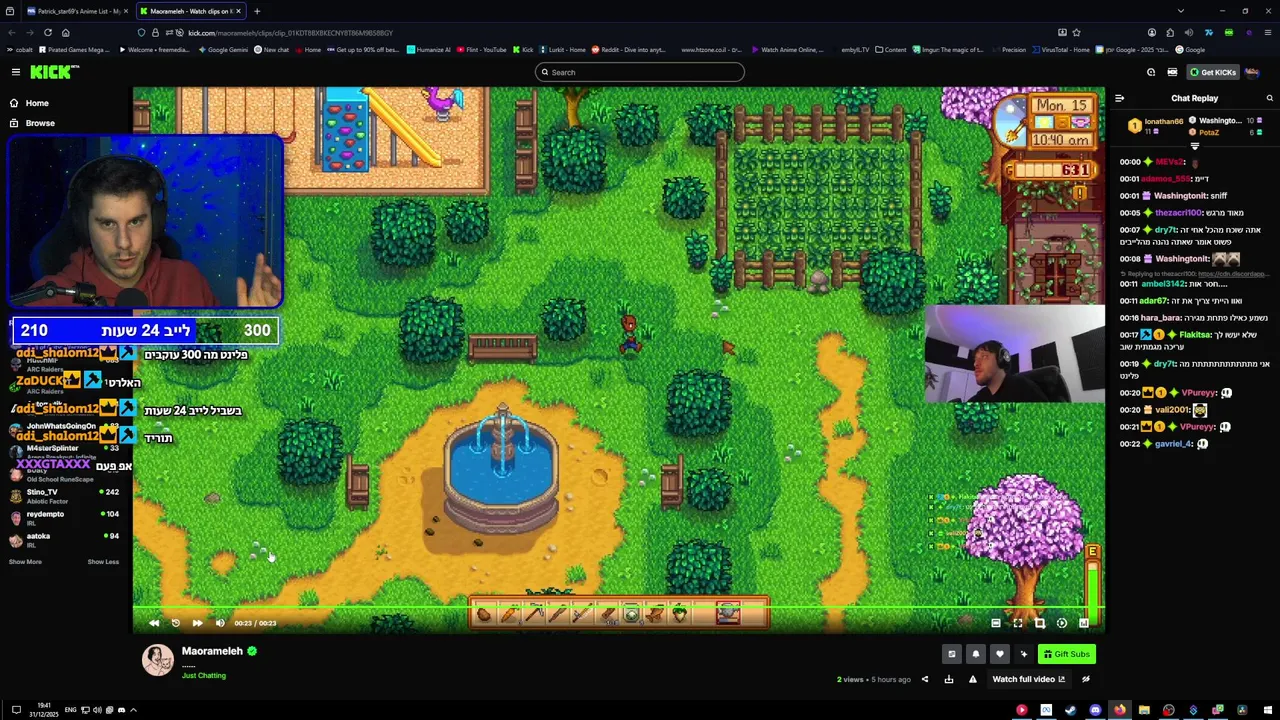Image resolution: width=1280 pixels, height=720 pixels.
Task: Seek on the green video progress bar
Action: click(x=618, y=608)
